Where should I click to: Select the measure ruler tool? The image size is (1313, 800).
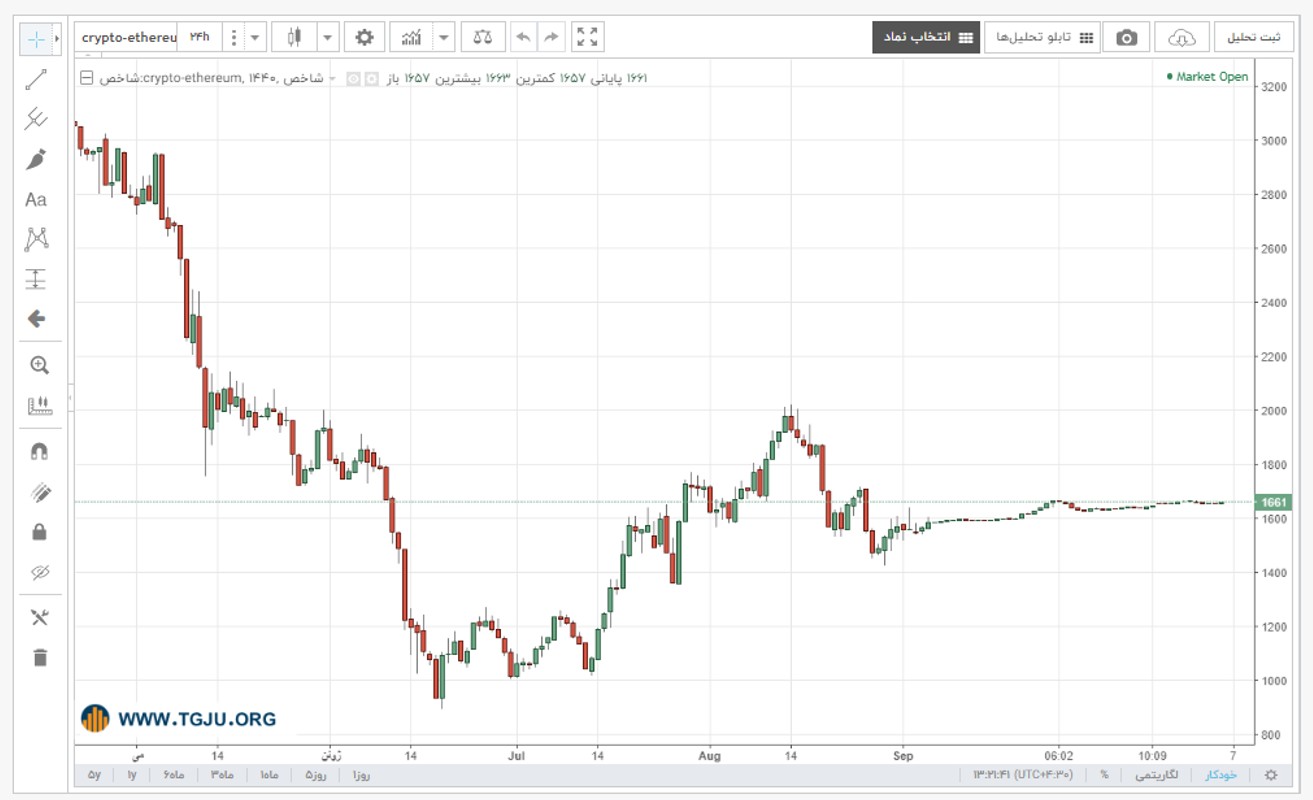tap(39, 405)
